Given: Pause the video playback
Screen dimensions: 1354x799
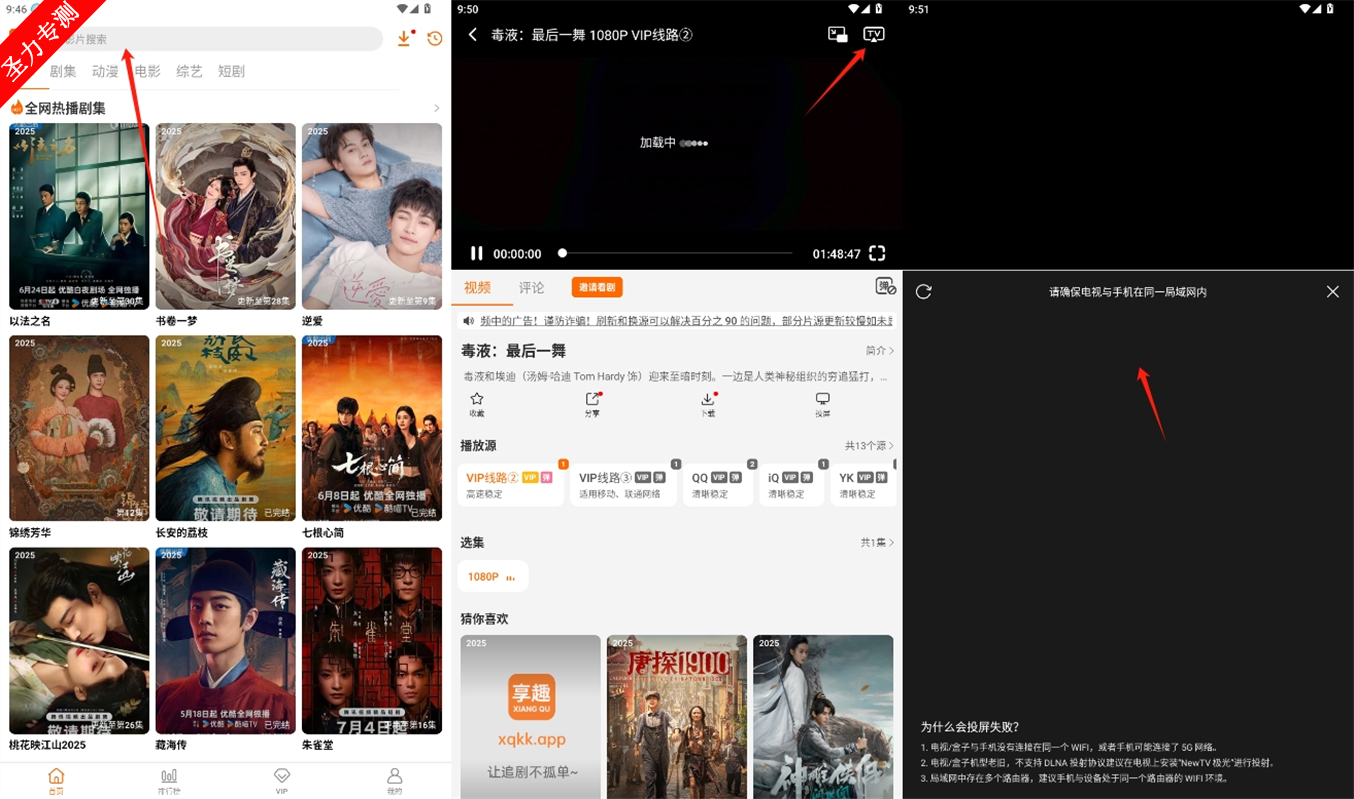Looking at the screenshot, I should [x=477, y=254].
